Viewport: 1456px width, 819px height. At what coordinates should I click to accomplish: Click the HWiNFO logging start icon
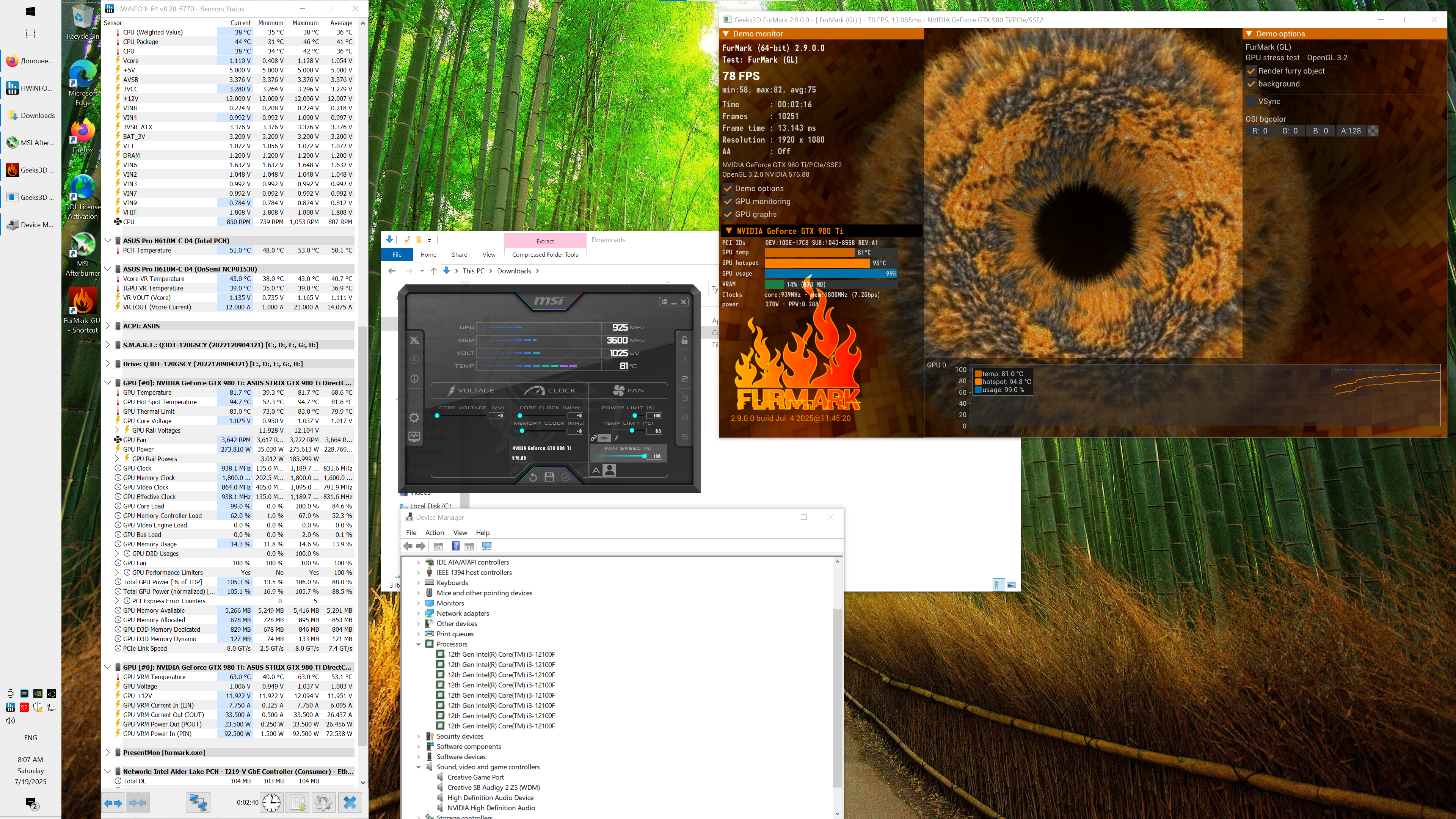click(298, 803)
